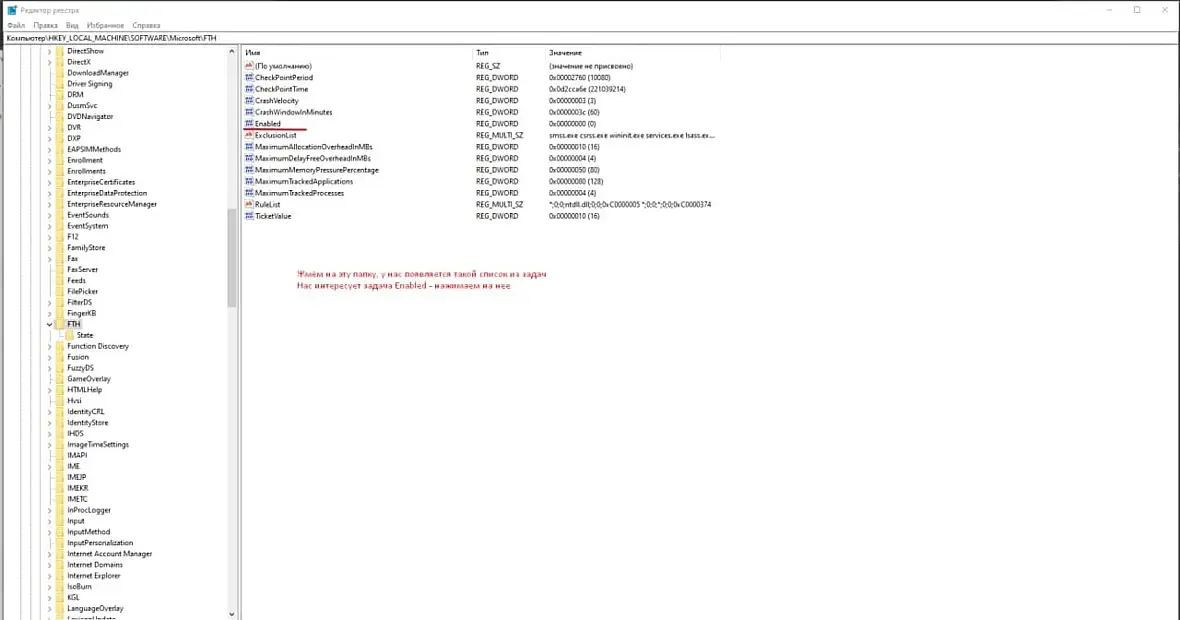The image size is (1180, 620).
Task: Expand the EnterpriseCertificates tree node
Action: (x=50, y=182)
